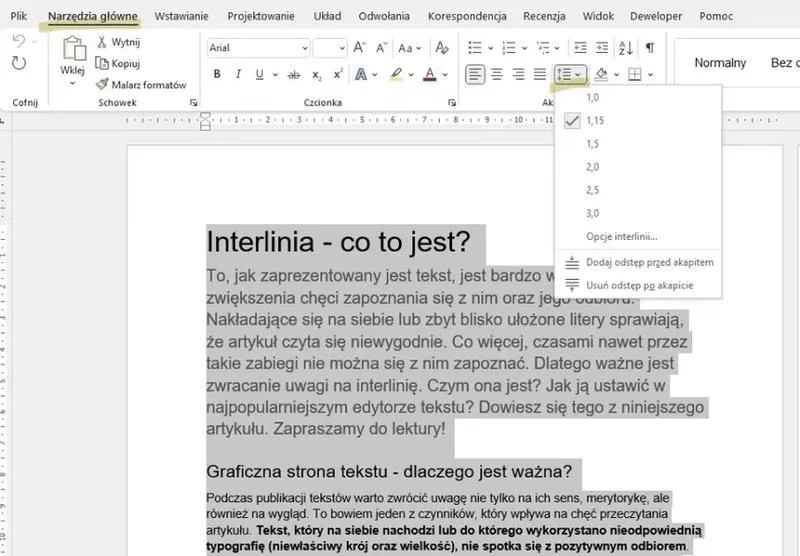Screen dimensions: 800x556
Task: Decrease paragraph indent icon
Action: (580, 48)
